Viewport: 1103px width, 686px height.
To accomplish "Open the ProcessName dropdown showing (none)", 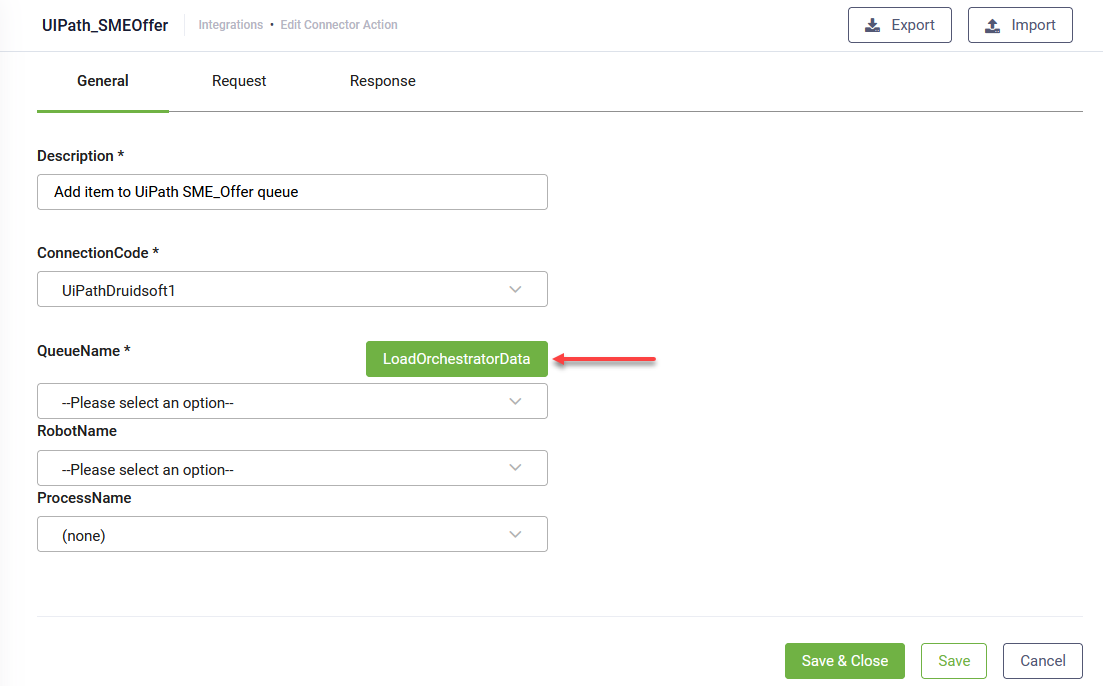I will coord(292,534).
